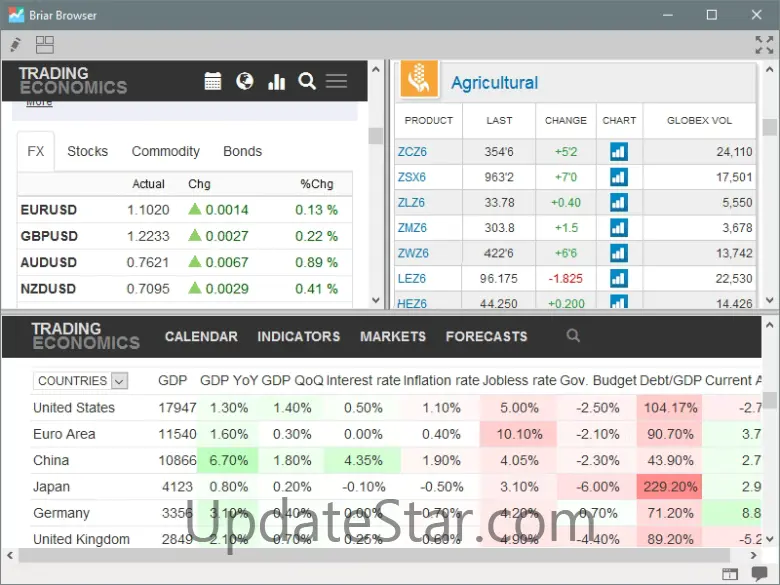Click the AUDUSD currency pair
The height and width of the screenshot is (585, 780).
click(x=49, y=263)
